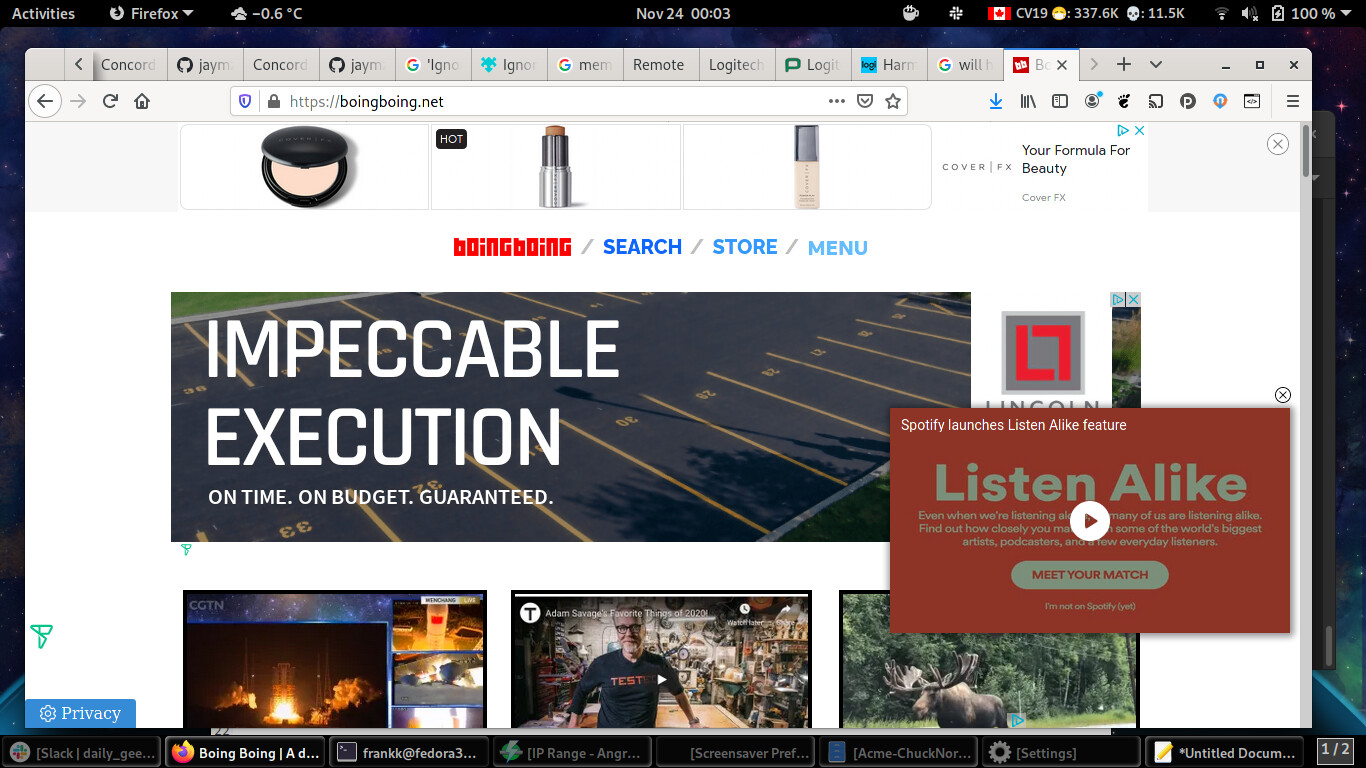Click the code-window extension icon
This screenshot has width=1366, height=768.
(x=1251, y=101)
